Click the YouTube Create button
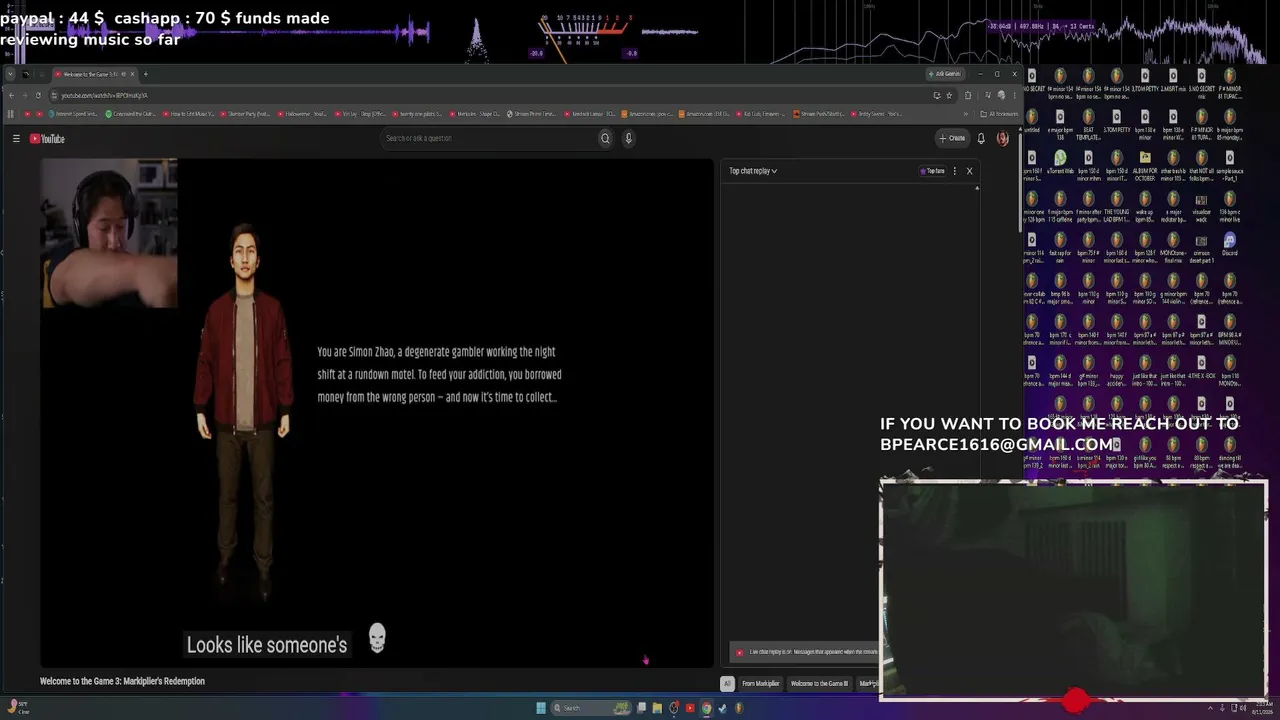 pyautogui.click(x=952, y=139)
